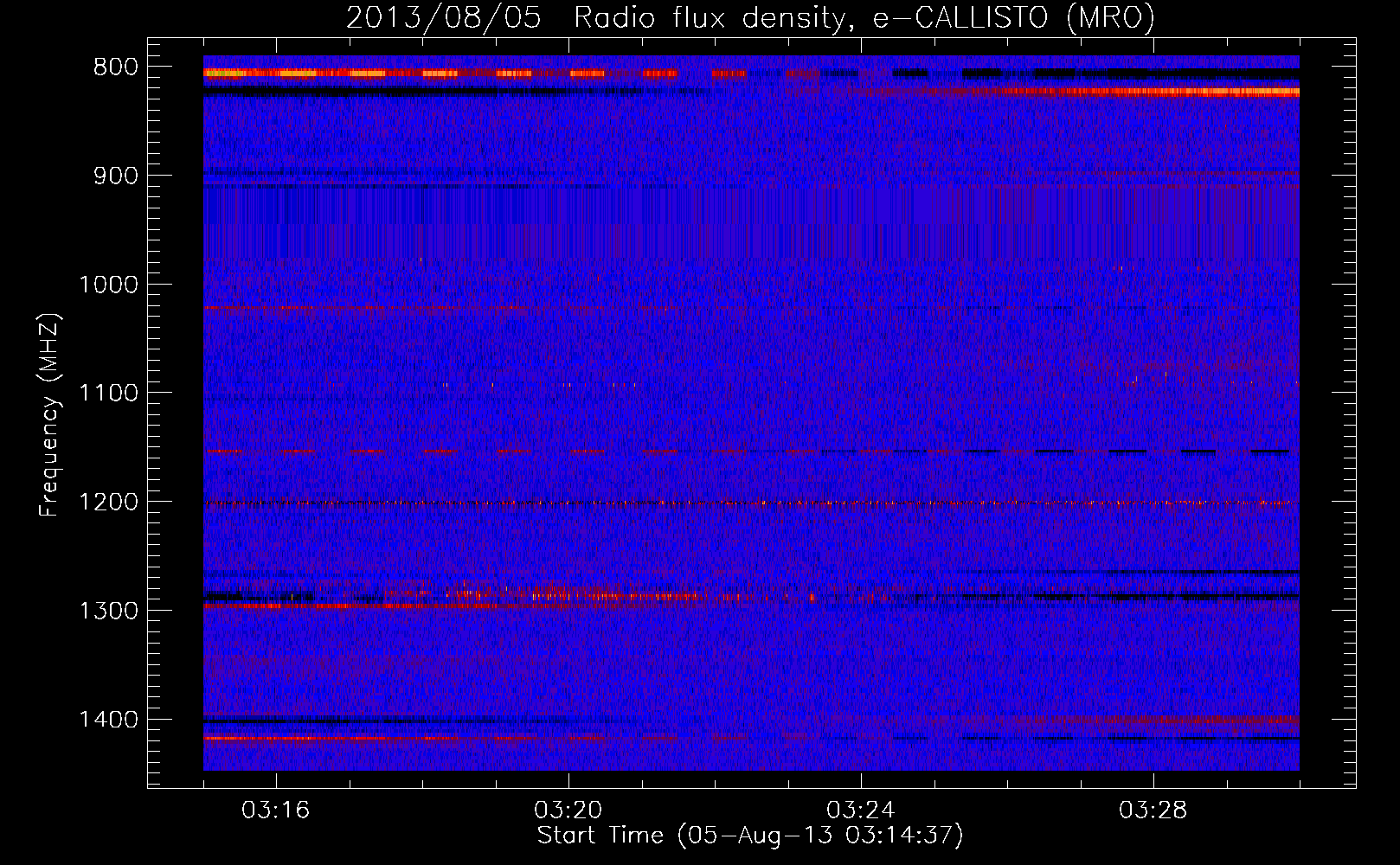1400x865 pixels.
Task: Click the 1000 frequency tick label
Action: pos(108,285)
